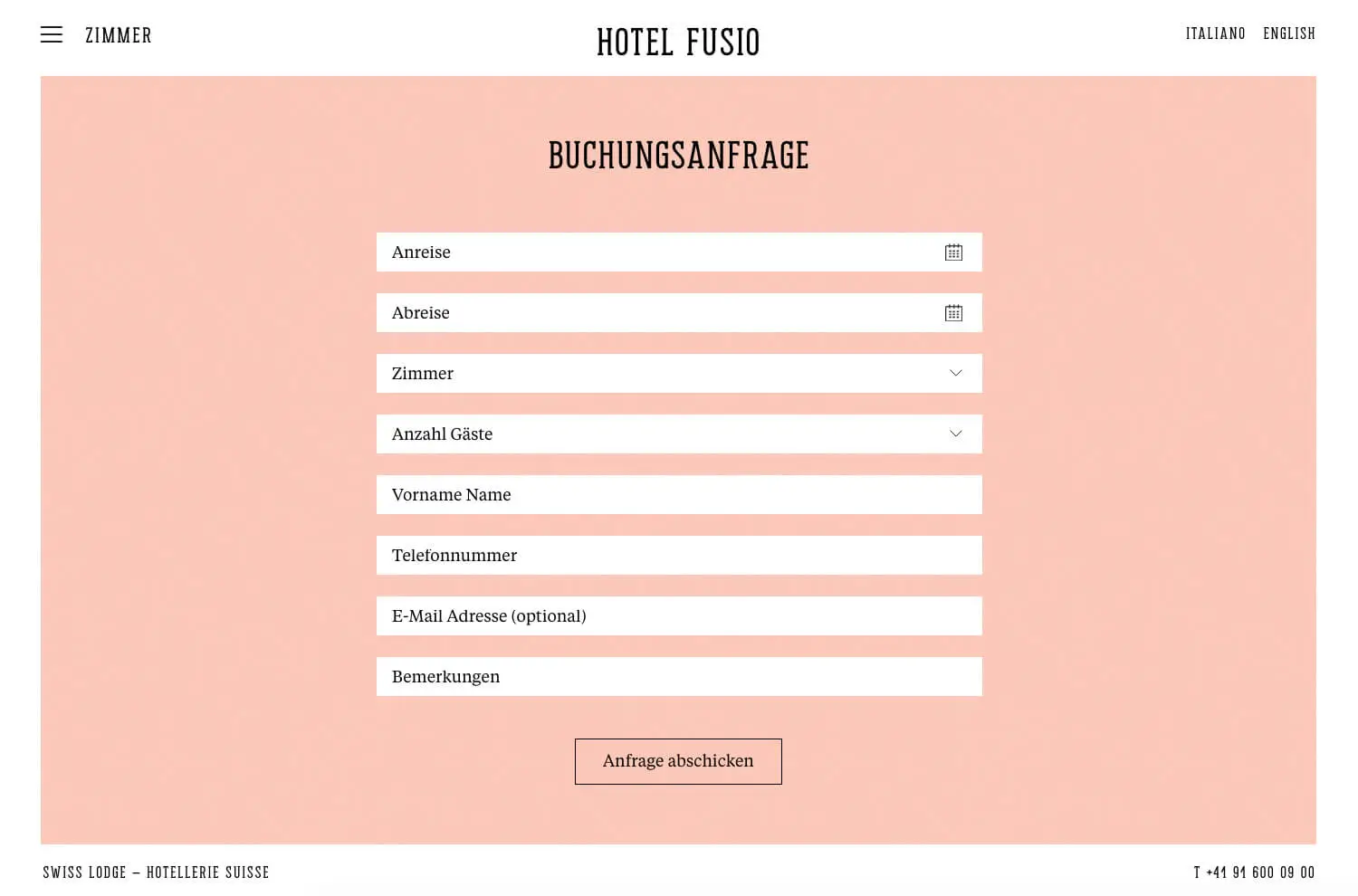Open the Zimmer navigation link
This screenshot has width=1358, height=896.
(x=119, y=35)
